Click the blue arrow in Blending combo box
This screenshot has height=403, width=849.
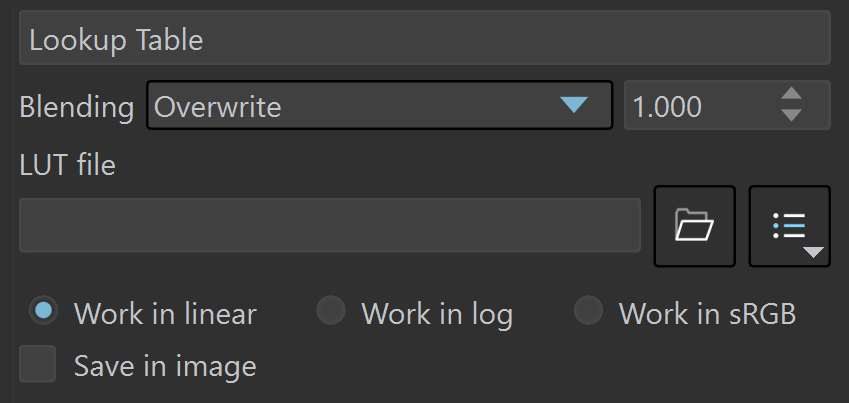(x=574, y=105)
